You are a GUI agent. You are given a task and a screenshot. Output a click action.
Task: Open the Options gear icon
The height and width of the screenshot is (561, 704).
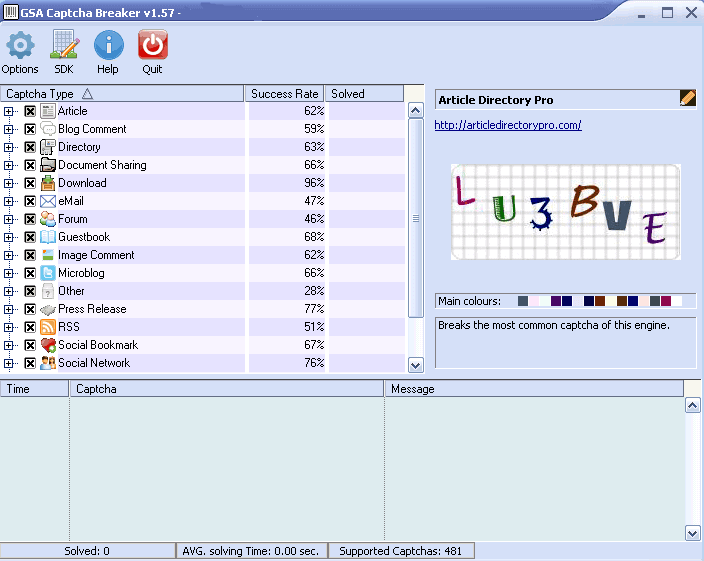pos(20,45)
